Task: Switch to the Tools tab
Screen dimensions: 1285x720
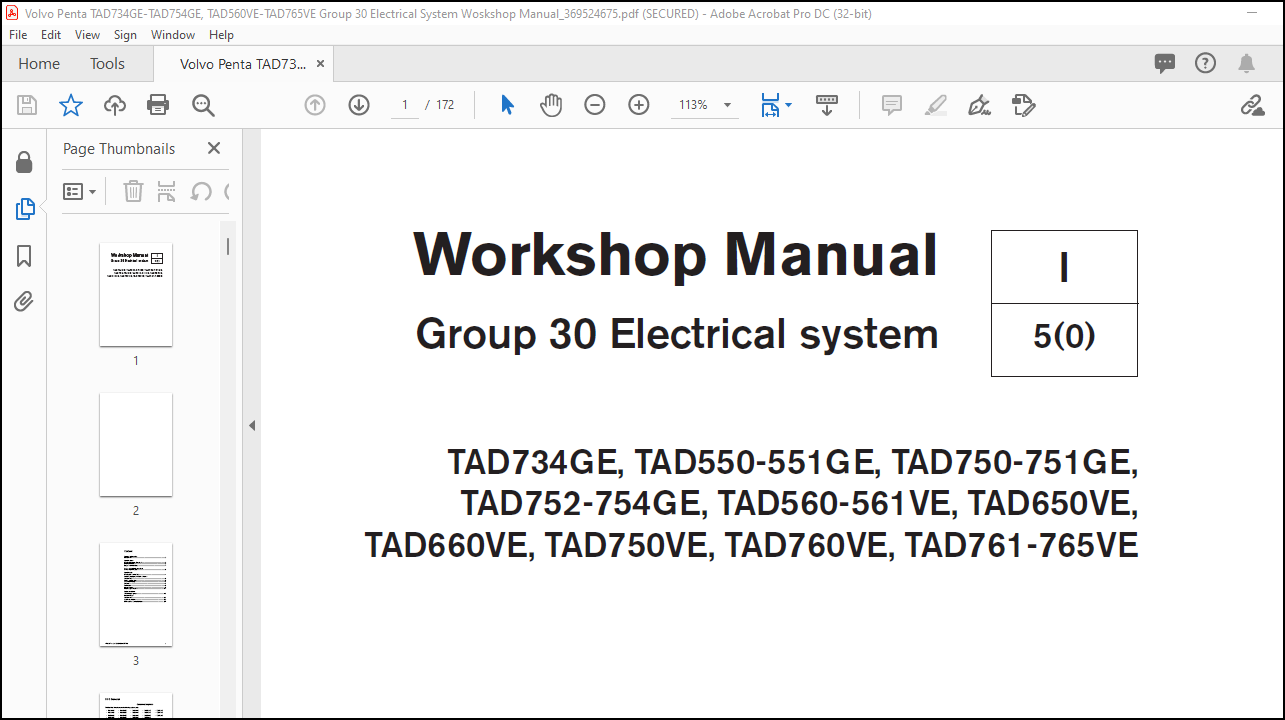Action: pyautogui.click(x=107, y=63)
